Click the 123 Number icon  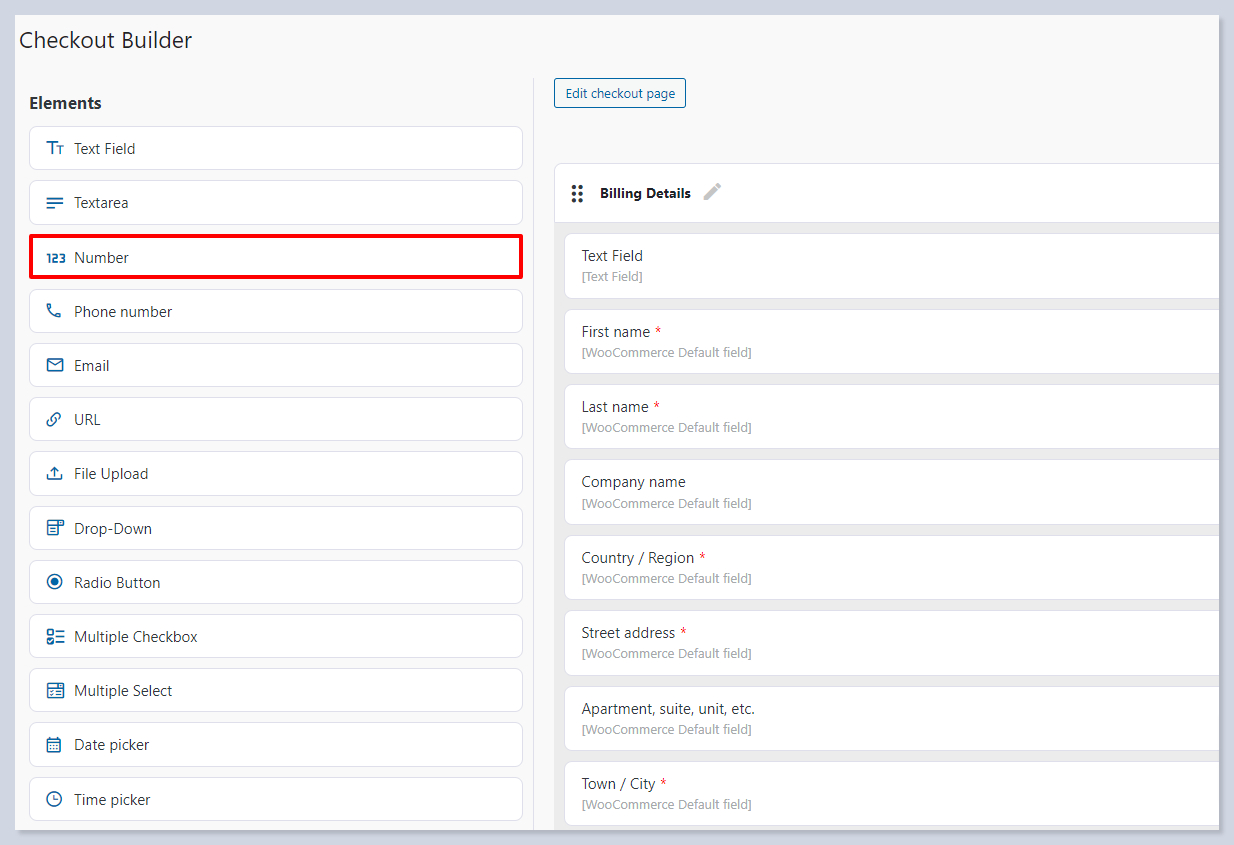coord(56,258)
